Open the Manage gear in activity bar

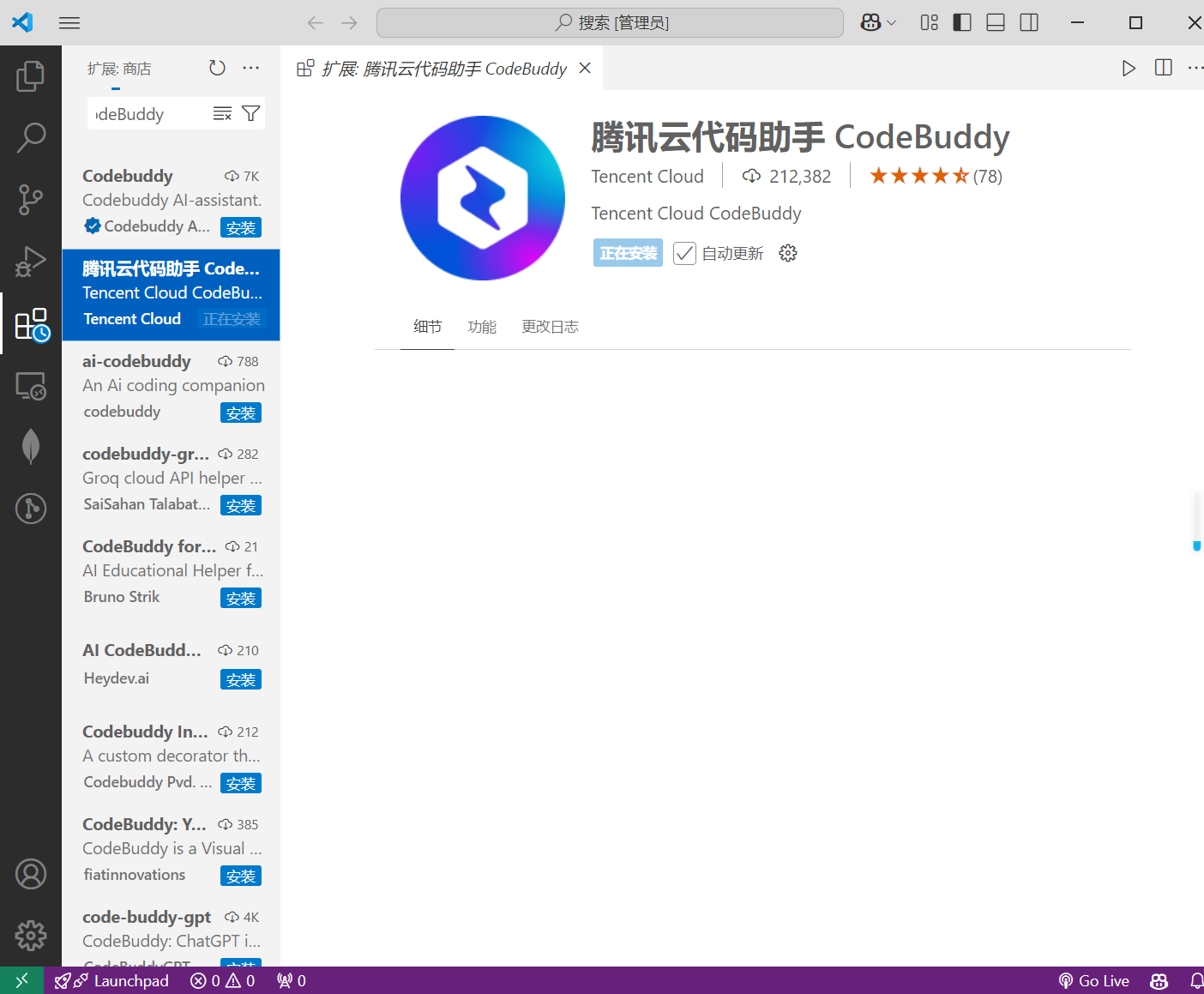[x=31, y=936]
